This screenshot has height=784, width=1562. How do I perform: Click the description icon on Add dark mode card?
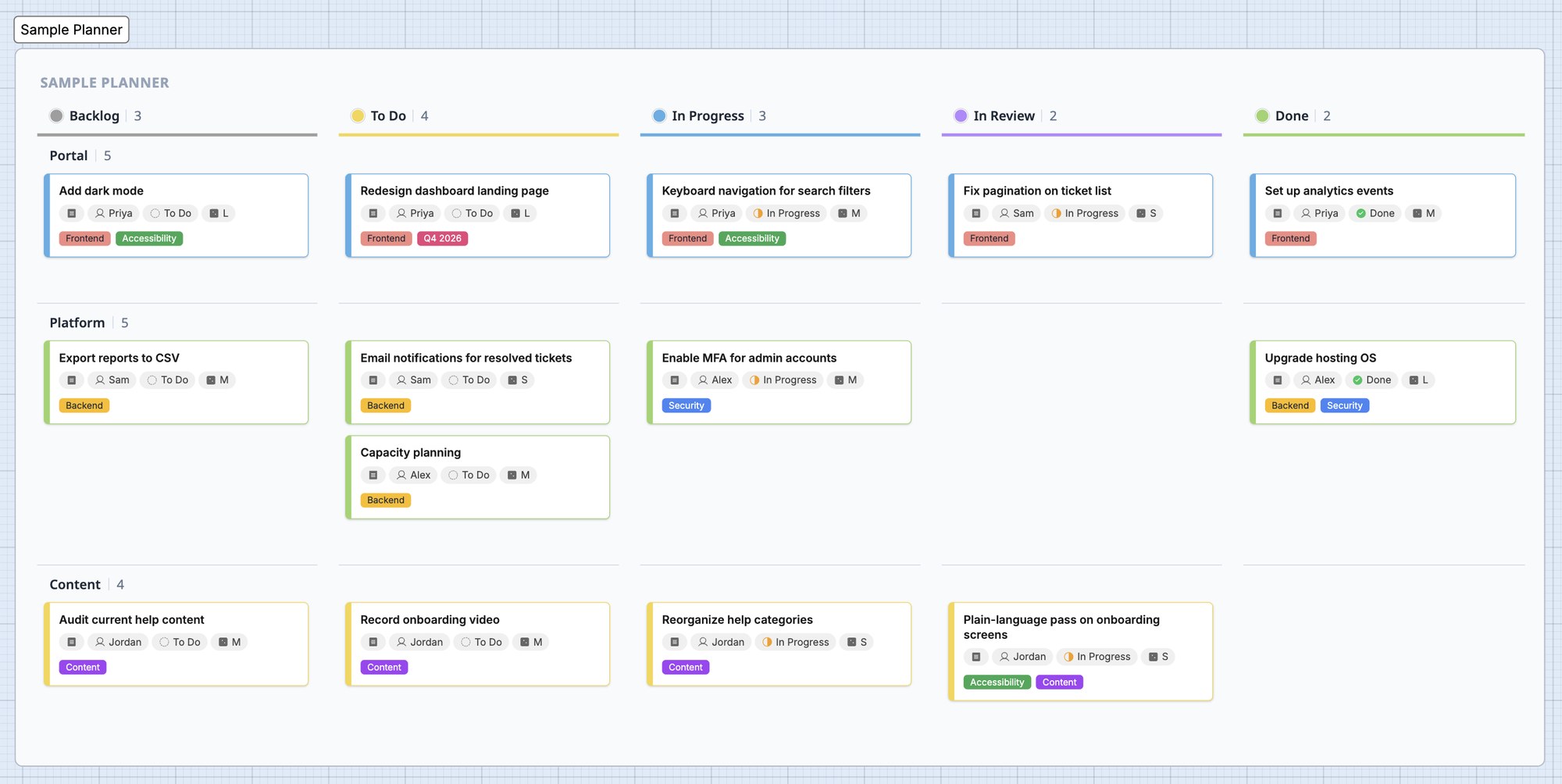(x=71, y=213)
